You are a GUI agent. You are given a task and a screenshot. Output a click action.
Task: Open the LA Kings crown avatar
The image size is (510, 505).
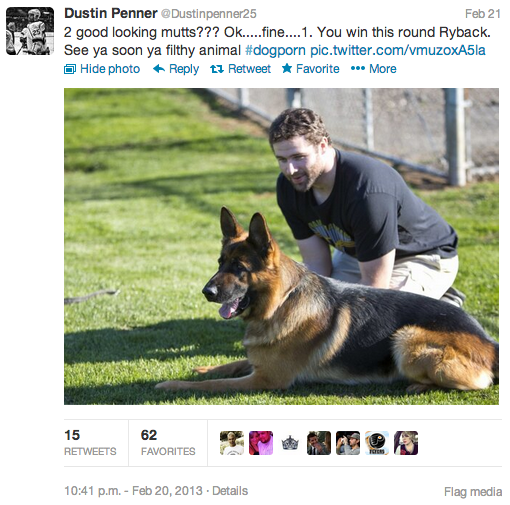[290, 443]
